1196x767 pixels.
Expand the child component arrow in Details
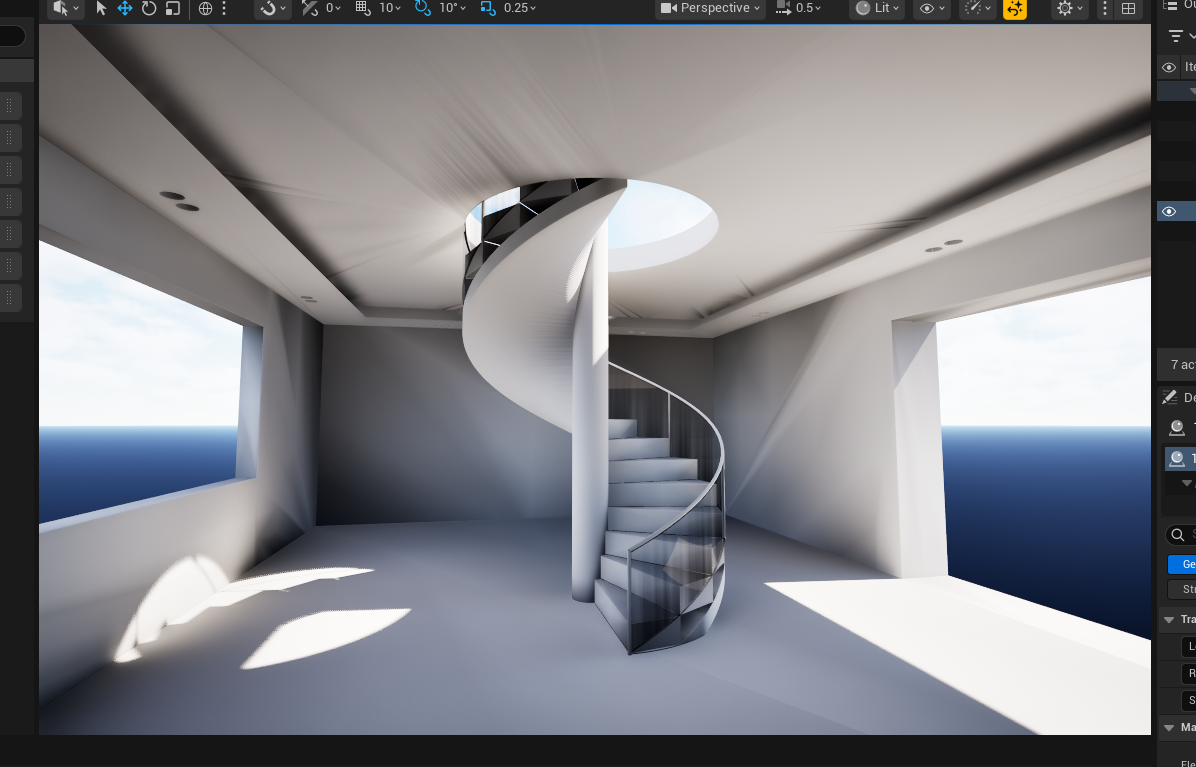pos(1186,483)
